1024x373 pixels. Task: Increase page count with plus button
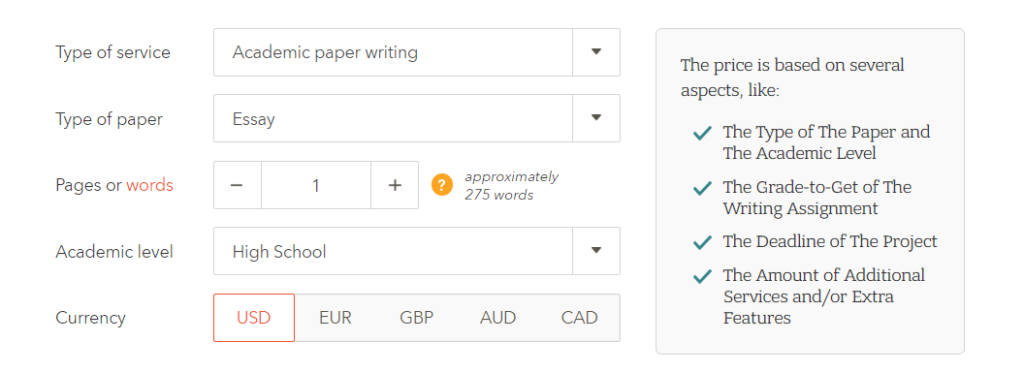394,186
